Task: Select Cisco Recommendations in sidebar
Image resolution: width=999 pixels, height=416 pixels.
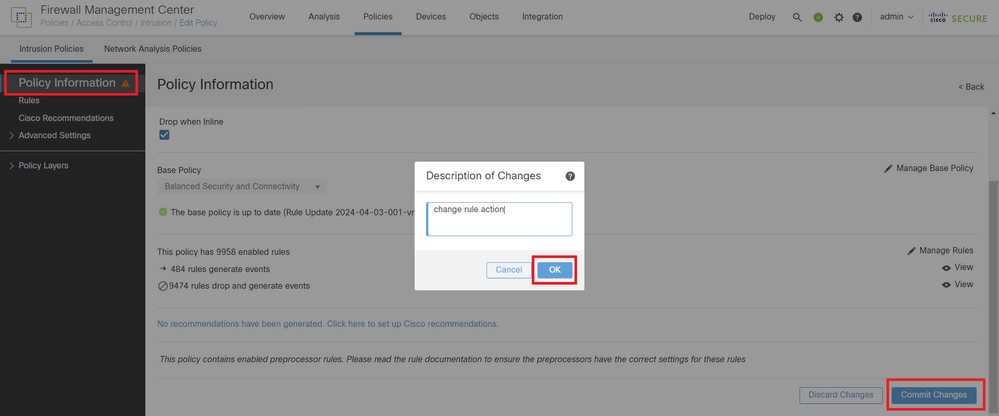Action: (66, 118)
